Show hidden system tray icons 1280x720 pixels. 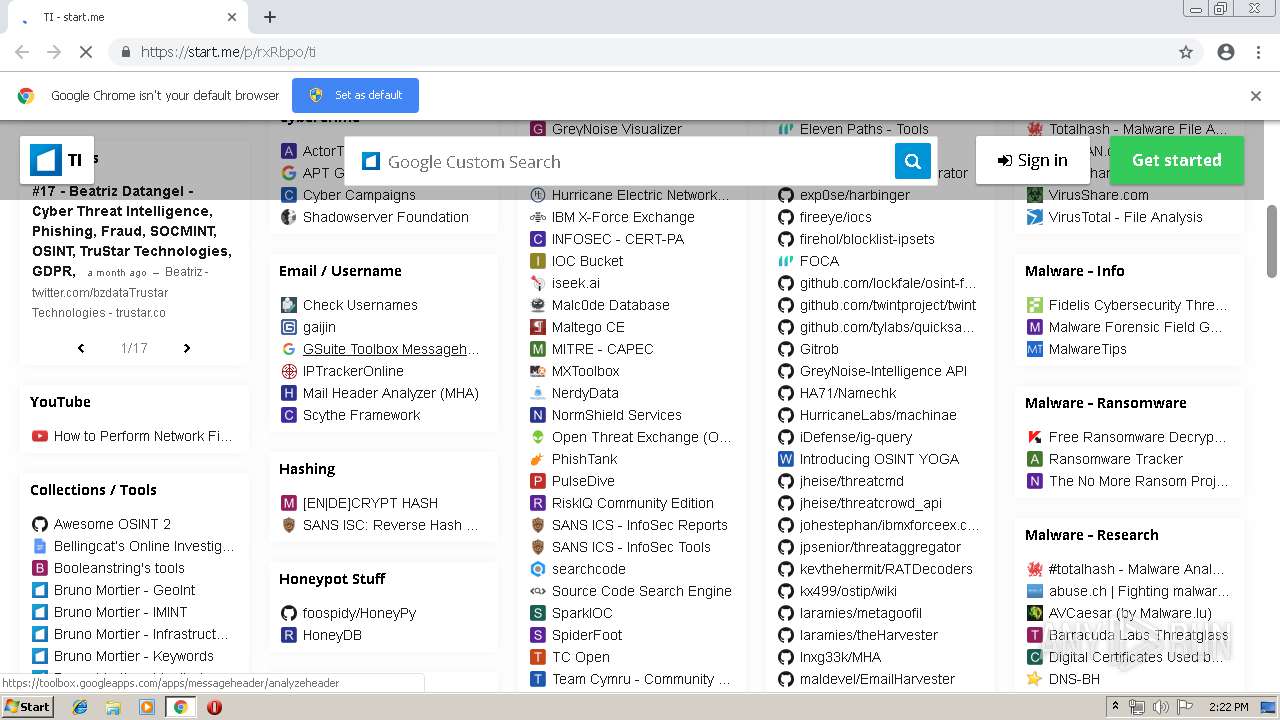point(1116,707)
